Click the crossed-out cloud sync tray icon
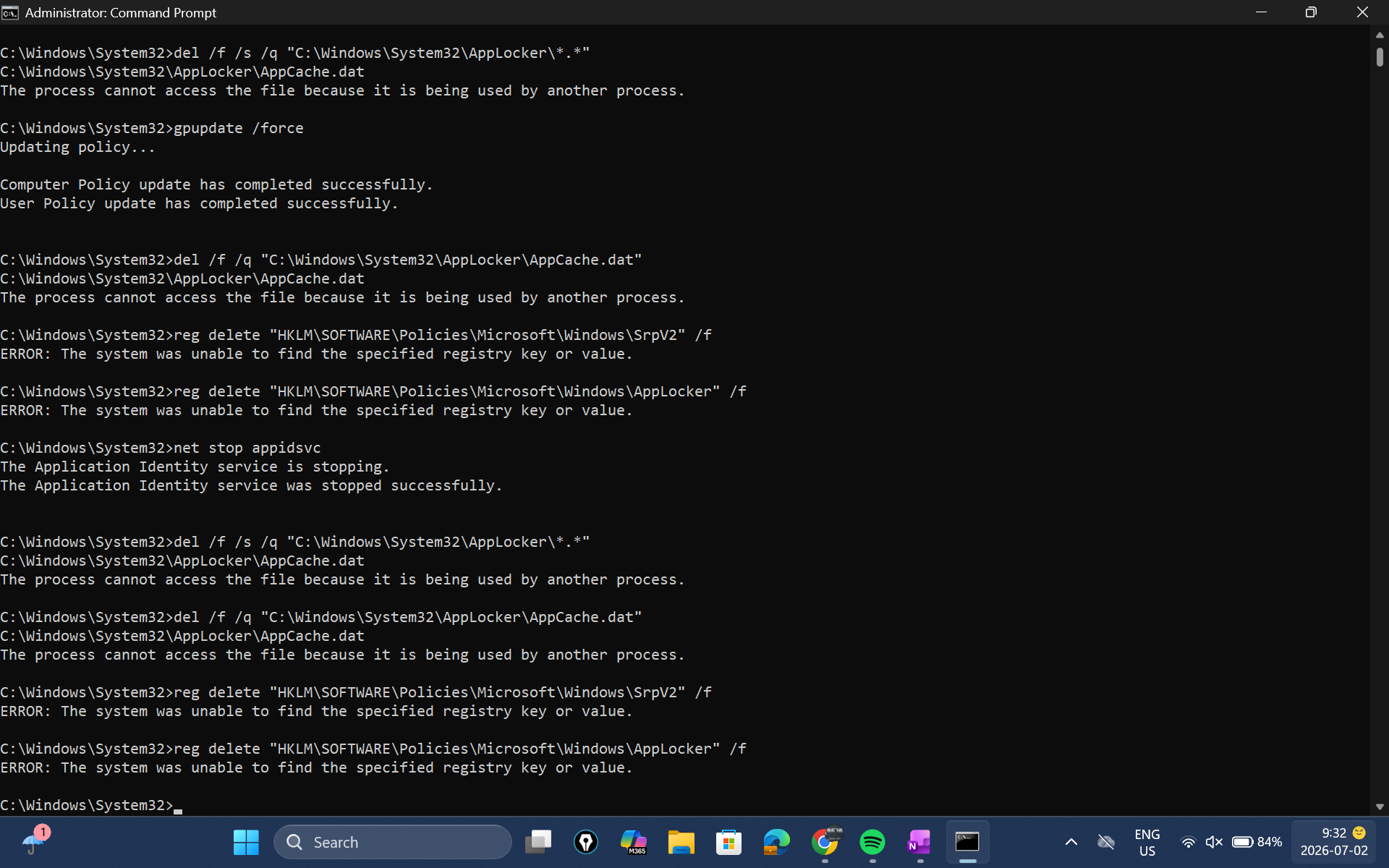 (x=1106, y=842)
